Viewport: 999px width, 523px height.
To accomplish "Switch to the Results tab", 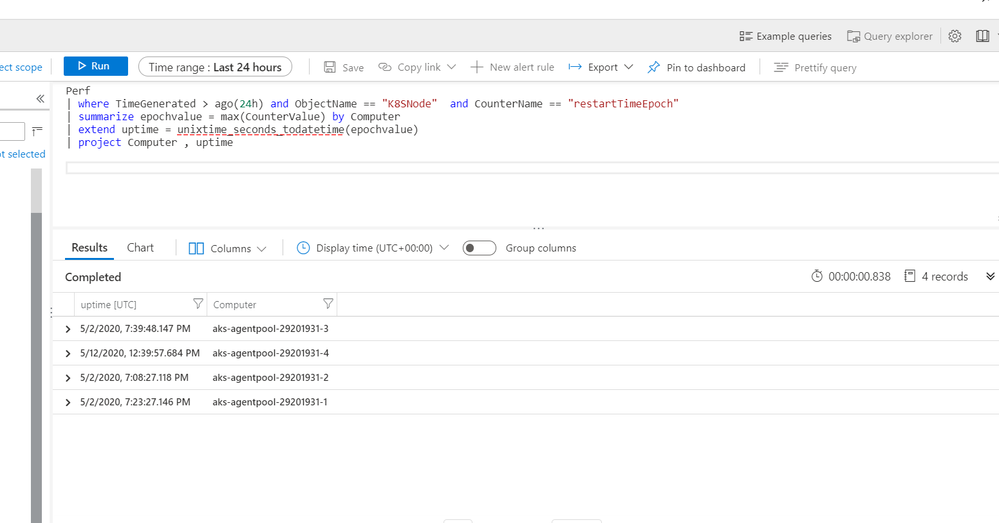I will 89,248.
